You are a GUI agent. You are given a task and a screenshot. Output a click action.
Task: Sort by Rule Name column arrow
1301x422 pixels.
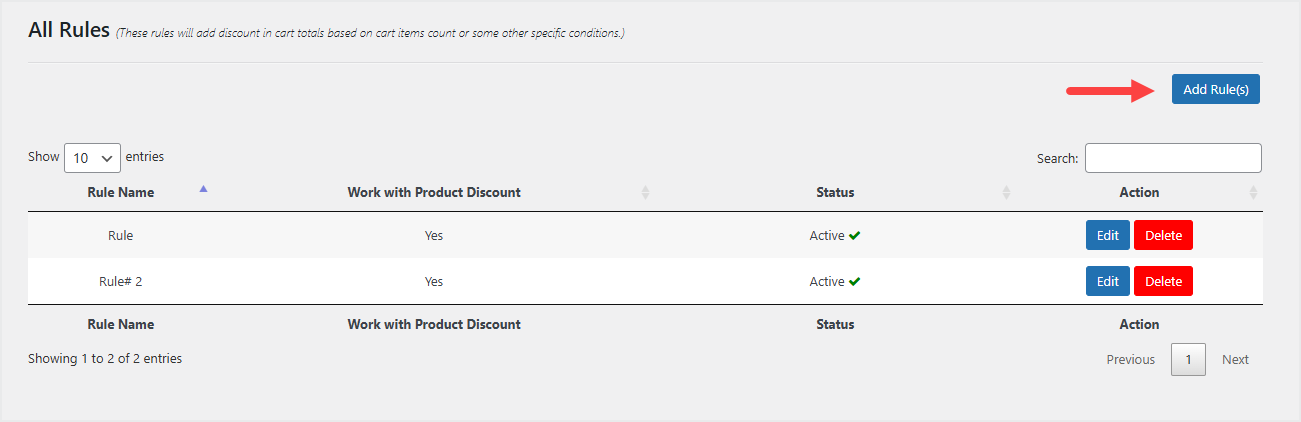pos(204,189)
